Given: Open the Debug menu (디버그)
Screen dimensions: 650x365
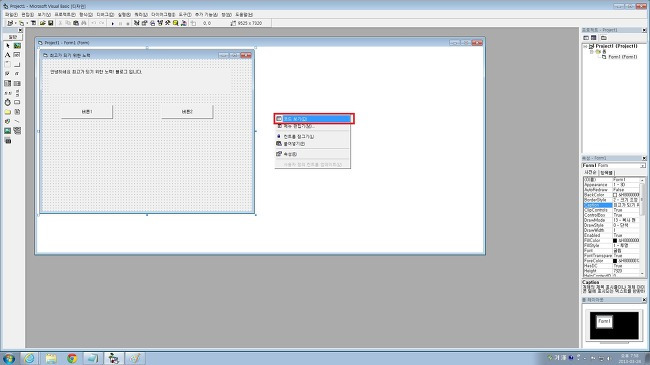Looking at the screenshot, I should (x=105, y=15).
